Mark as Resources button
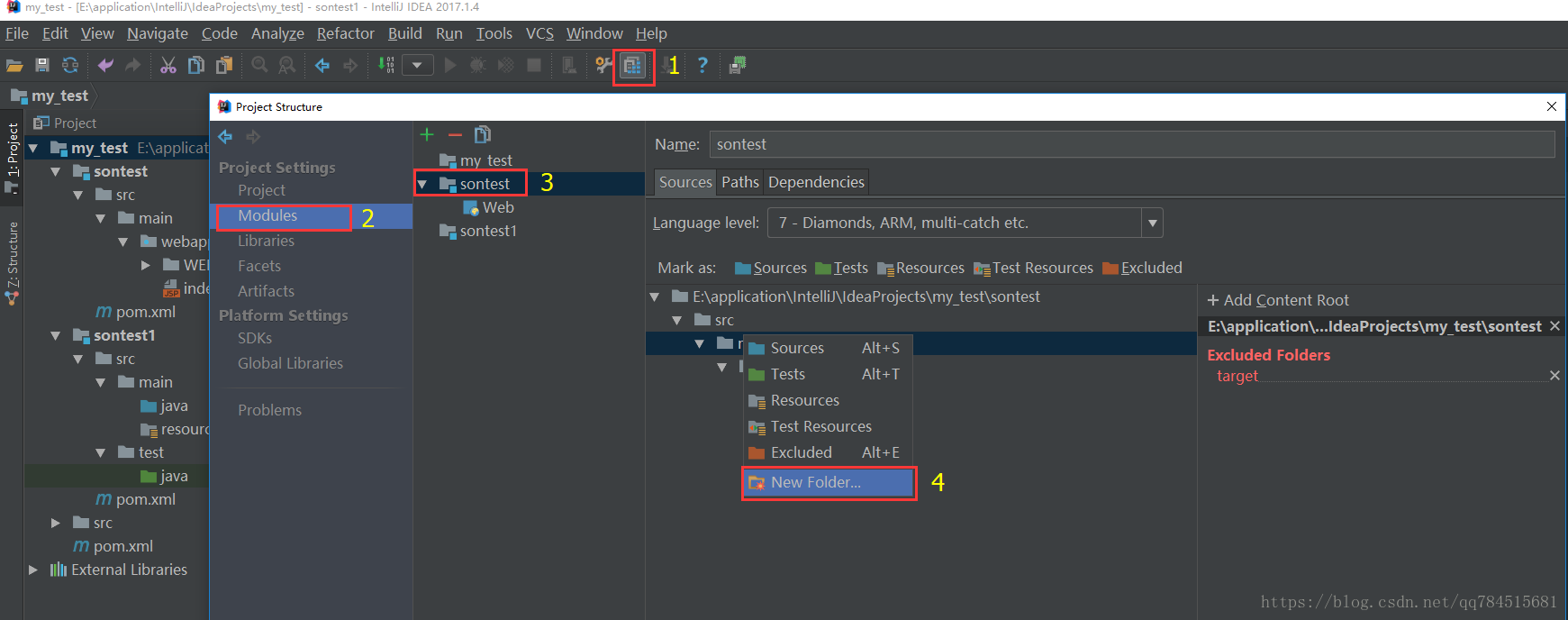 920,268
